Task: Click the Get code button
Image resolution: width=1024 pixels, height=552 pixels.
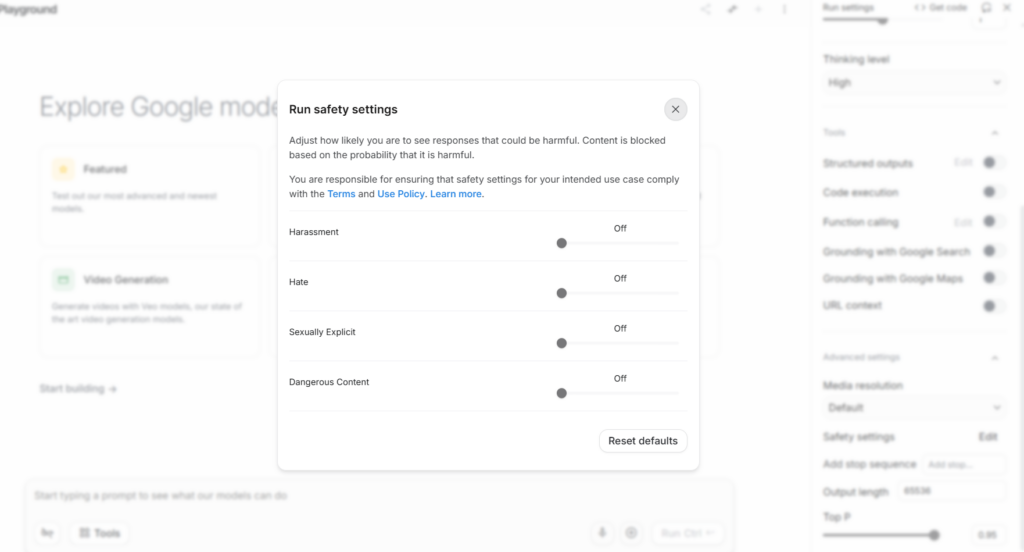Action: click(940, 7)
